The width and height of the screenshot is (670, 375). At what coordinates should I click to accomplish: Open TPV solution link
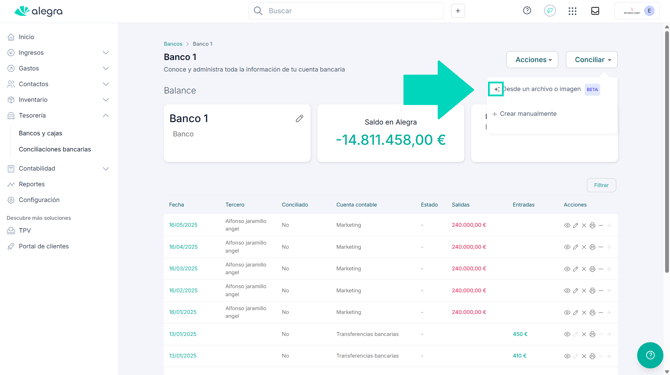pos(24,230)
